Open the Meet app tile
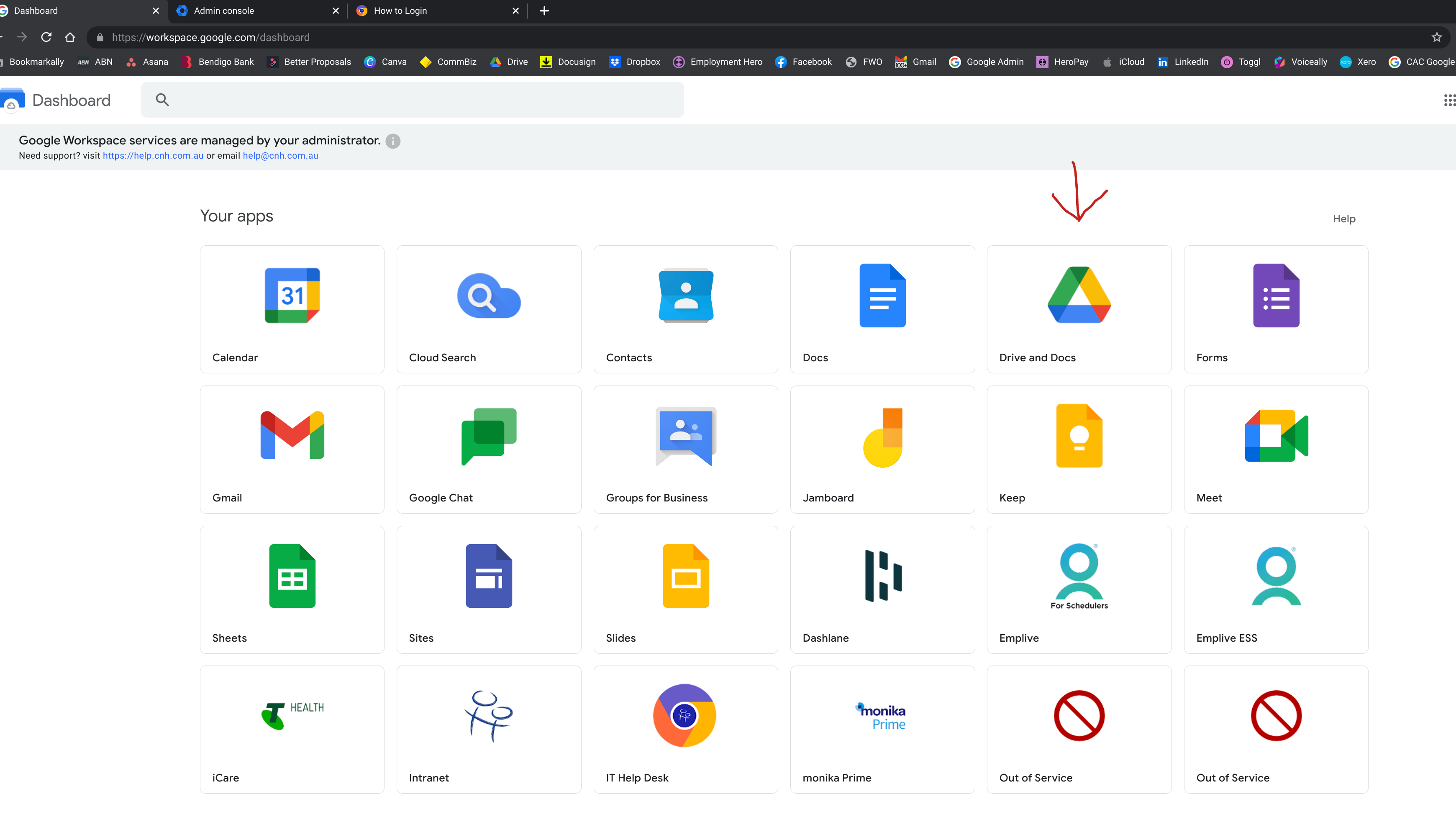This screenshot has width=1456, height=820. [x=1276, y=449]
